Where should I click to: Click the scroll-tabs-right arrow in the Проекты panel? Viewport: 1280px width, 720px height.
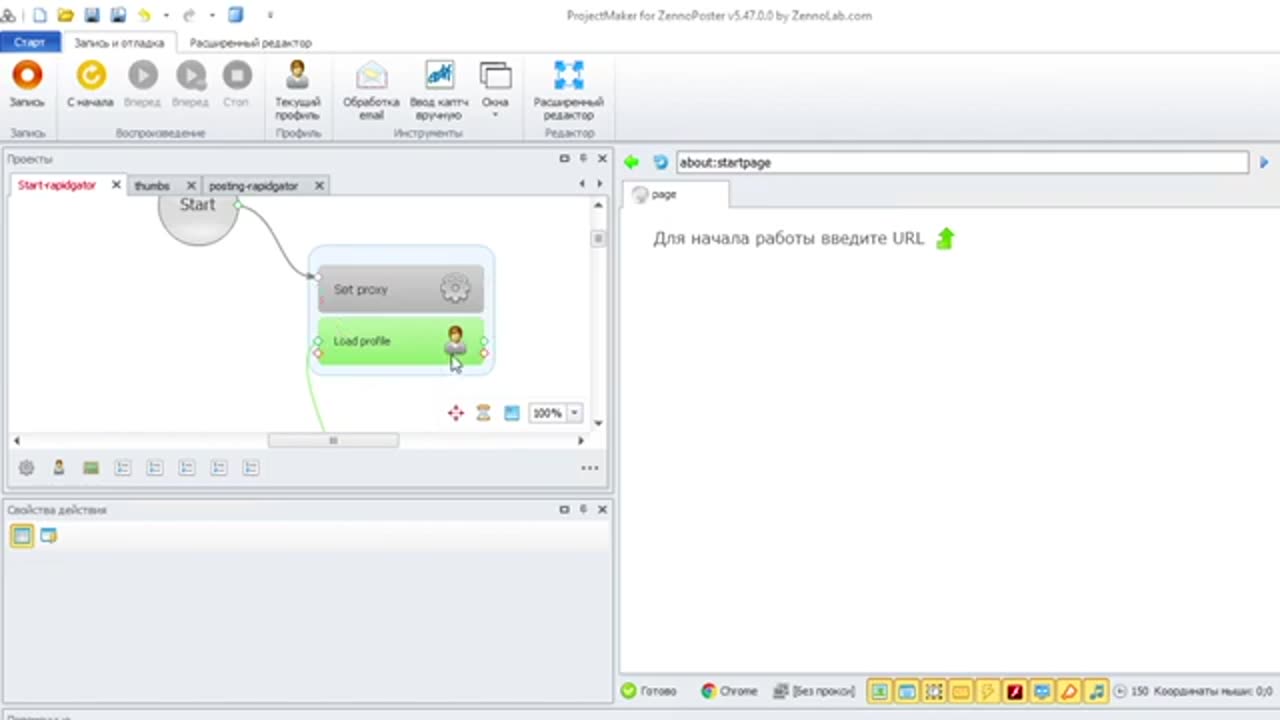click(x=600, y=184)
